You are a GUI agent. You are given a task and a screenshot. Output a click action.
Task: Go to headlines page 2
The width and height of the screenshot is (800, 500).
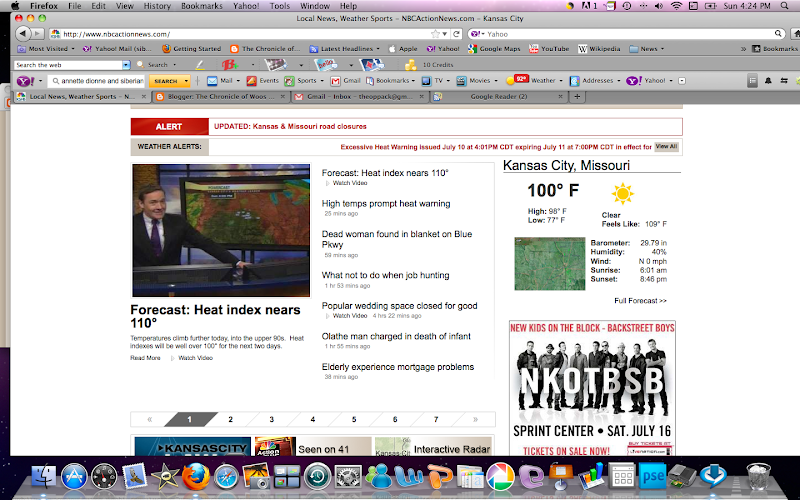(x=230, y=419)
